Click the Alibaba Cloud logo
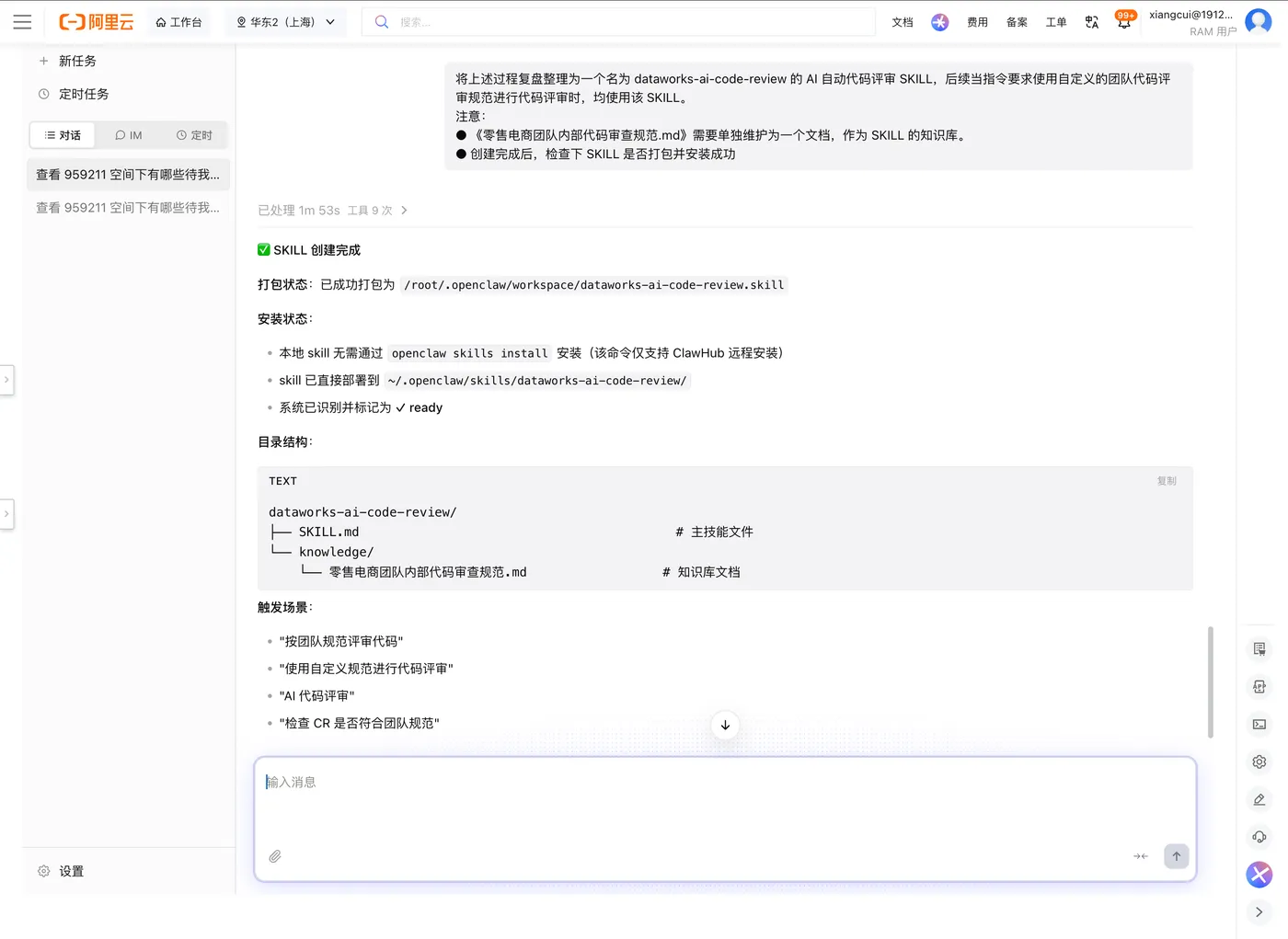 (x=97, y=22)
